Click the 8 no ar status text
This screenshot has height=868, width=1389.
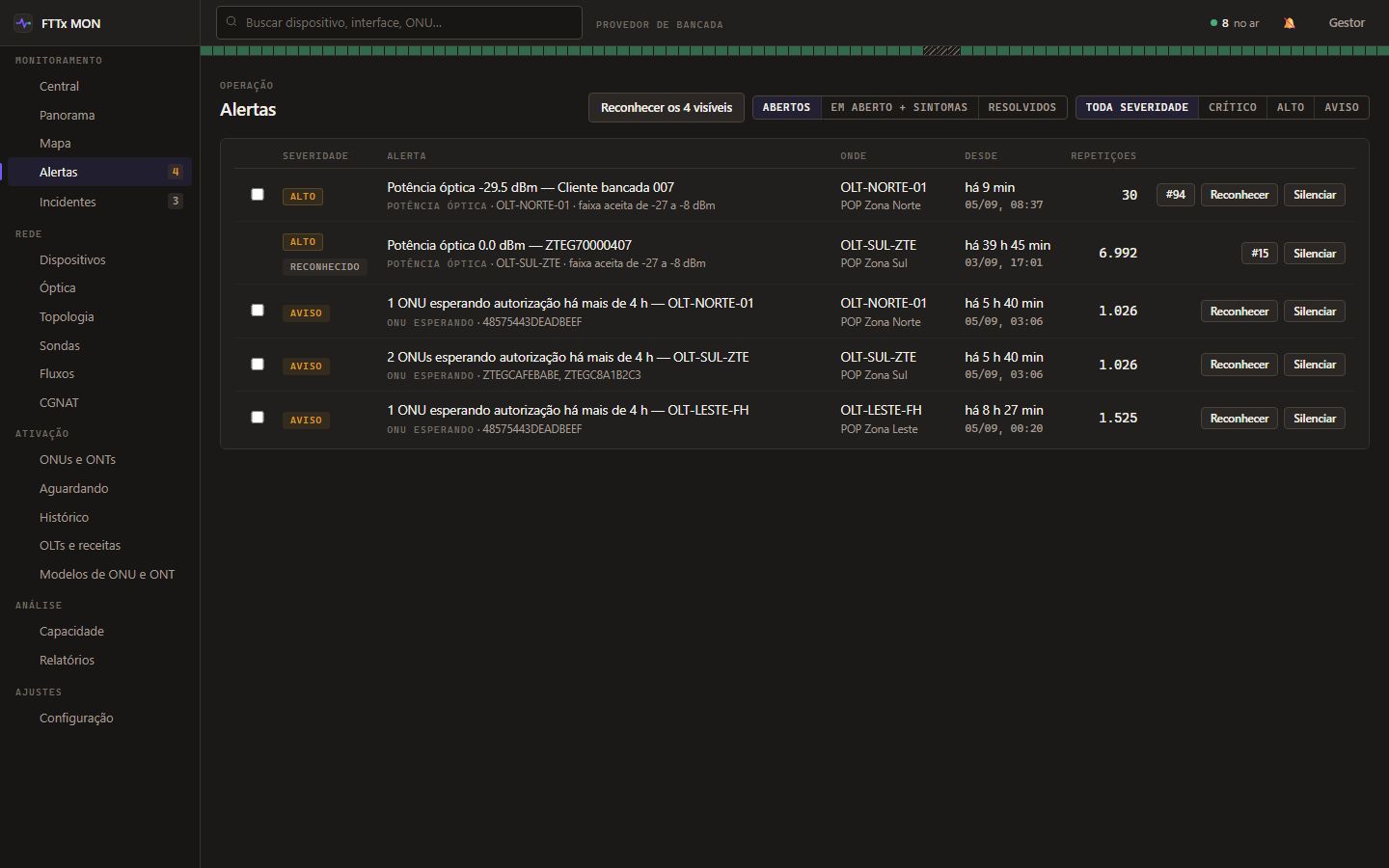pyautogui.click(x=1240, y=23)
